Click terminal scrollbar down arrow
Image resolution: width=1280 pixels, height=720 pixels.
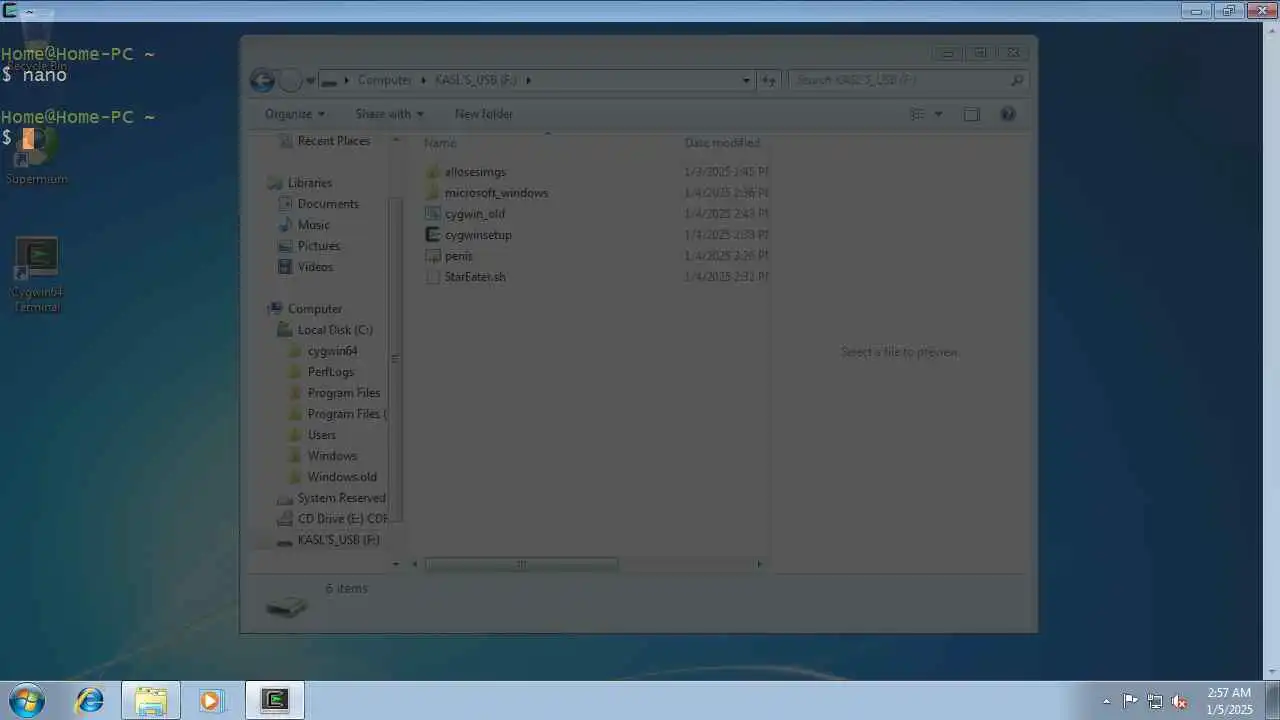click(x=1271, y=672)
